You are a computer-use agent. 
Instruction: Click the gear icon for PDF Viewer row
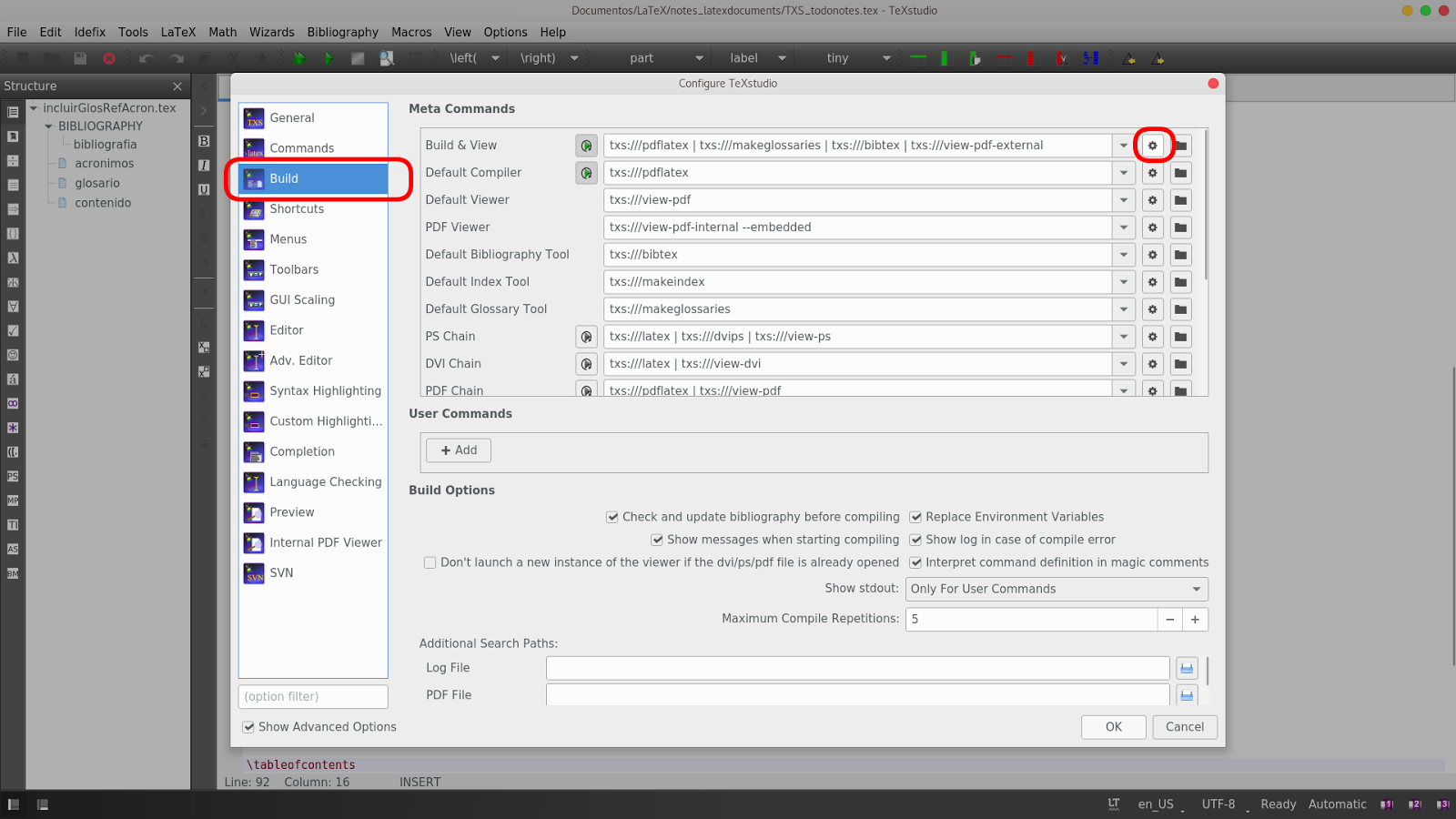tap(1152, 227)
